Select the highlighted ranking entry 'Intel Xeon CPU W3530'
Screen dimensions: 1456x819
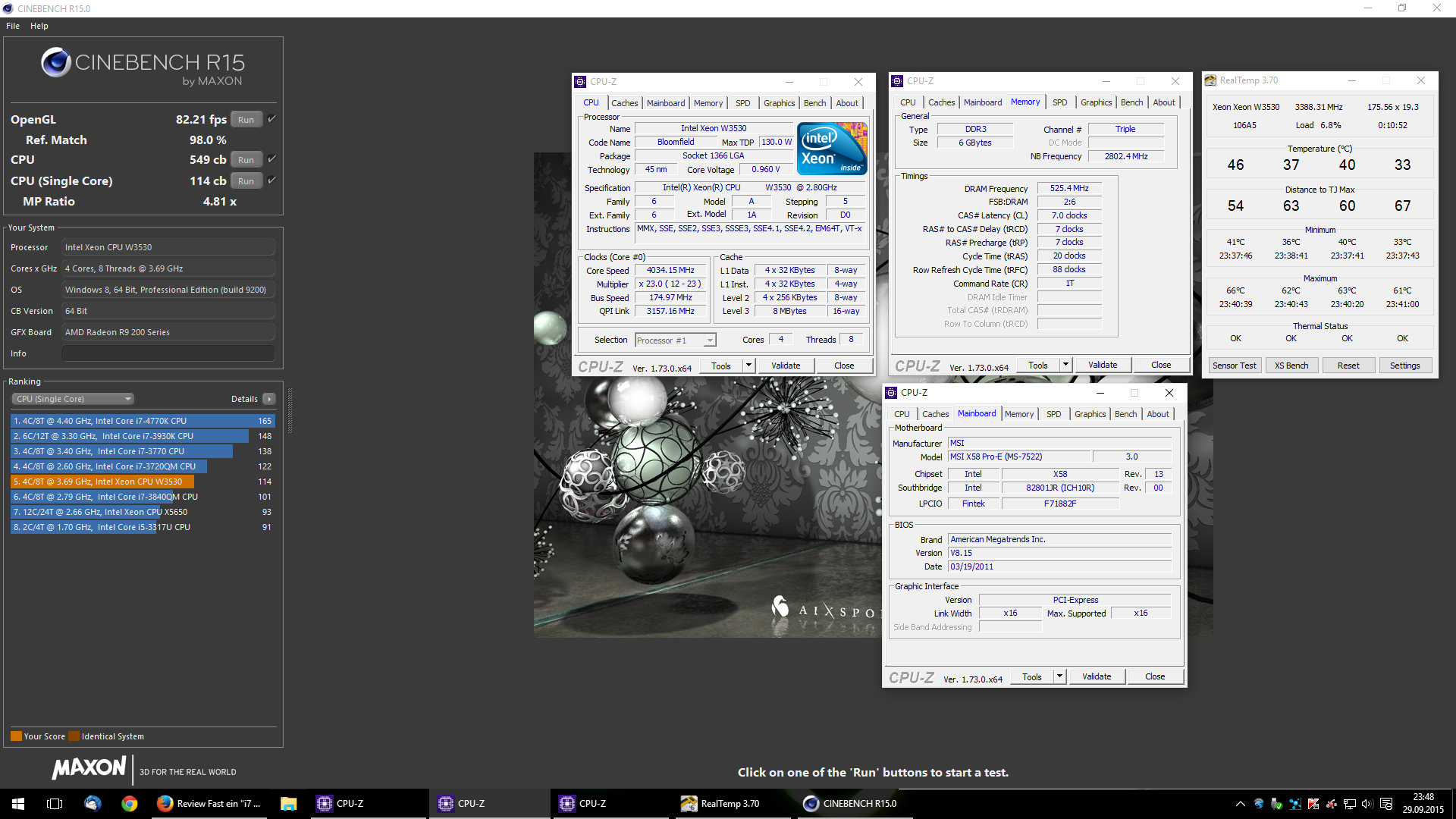click(x=143, y=482)
